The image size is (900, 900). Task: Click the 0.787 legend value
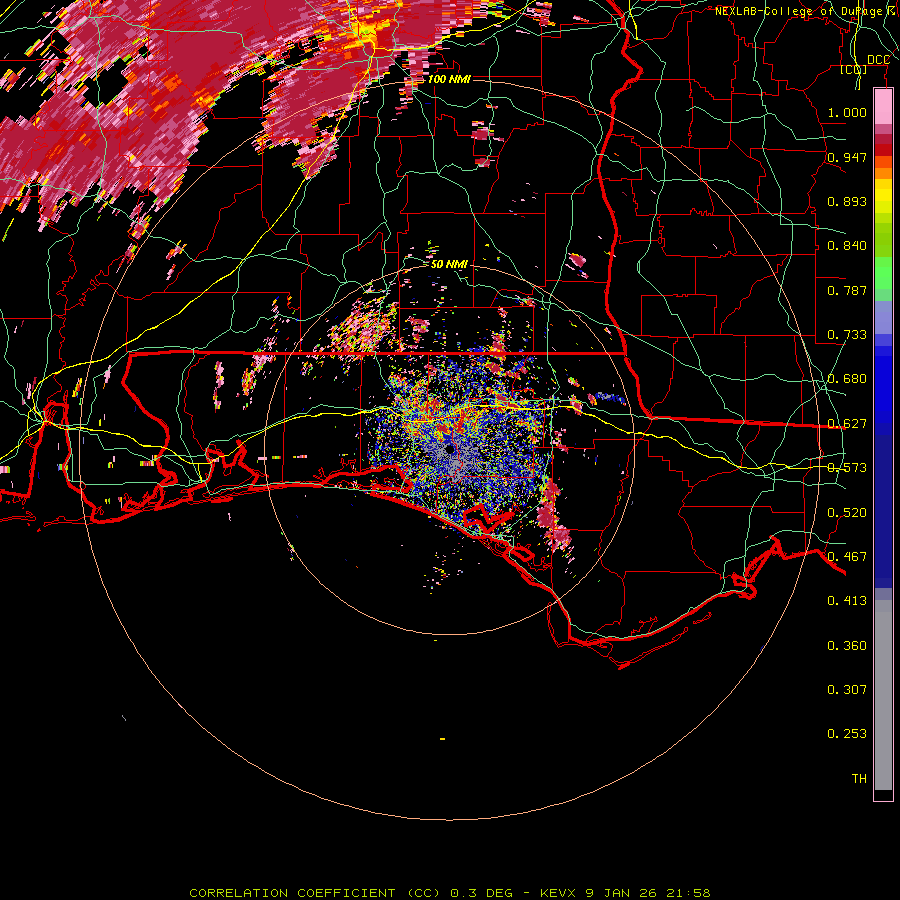[x=847, y=290]
